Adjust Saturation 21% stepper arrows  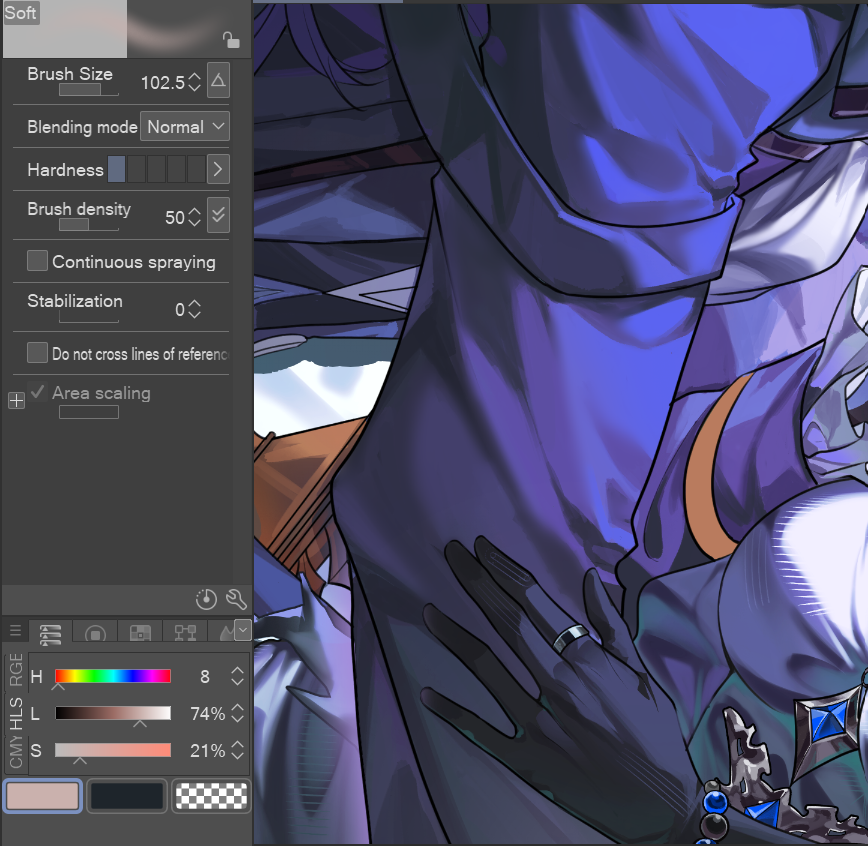tap(237, 750)
